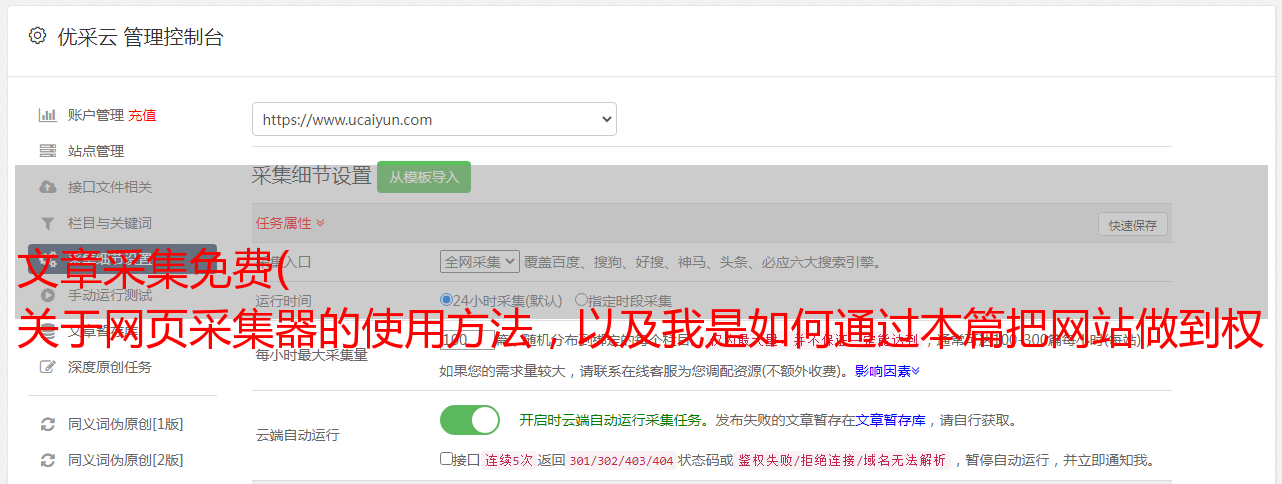Image resolution: width=1282 pixels, height=484 pixels.
Task: Click the refresh icon beside 同义词伪原创[1版]
Action: click(x=47, y=424)
